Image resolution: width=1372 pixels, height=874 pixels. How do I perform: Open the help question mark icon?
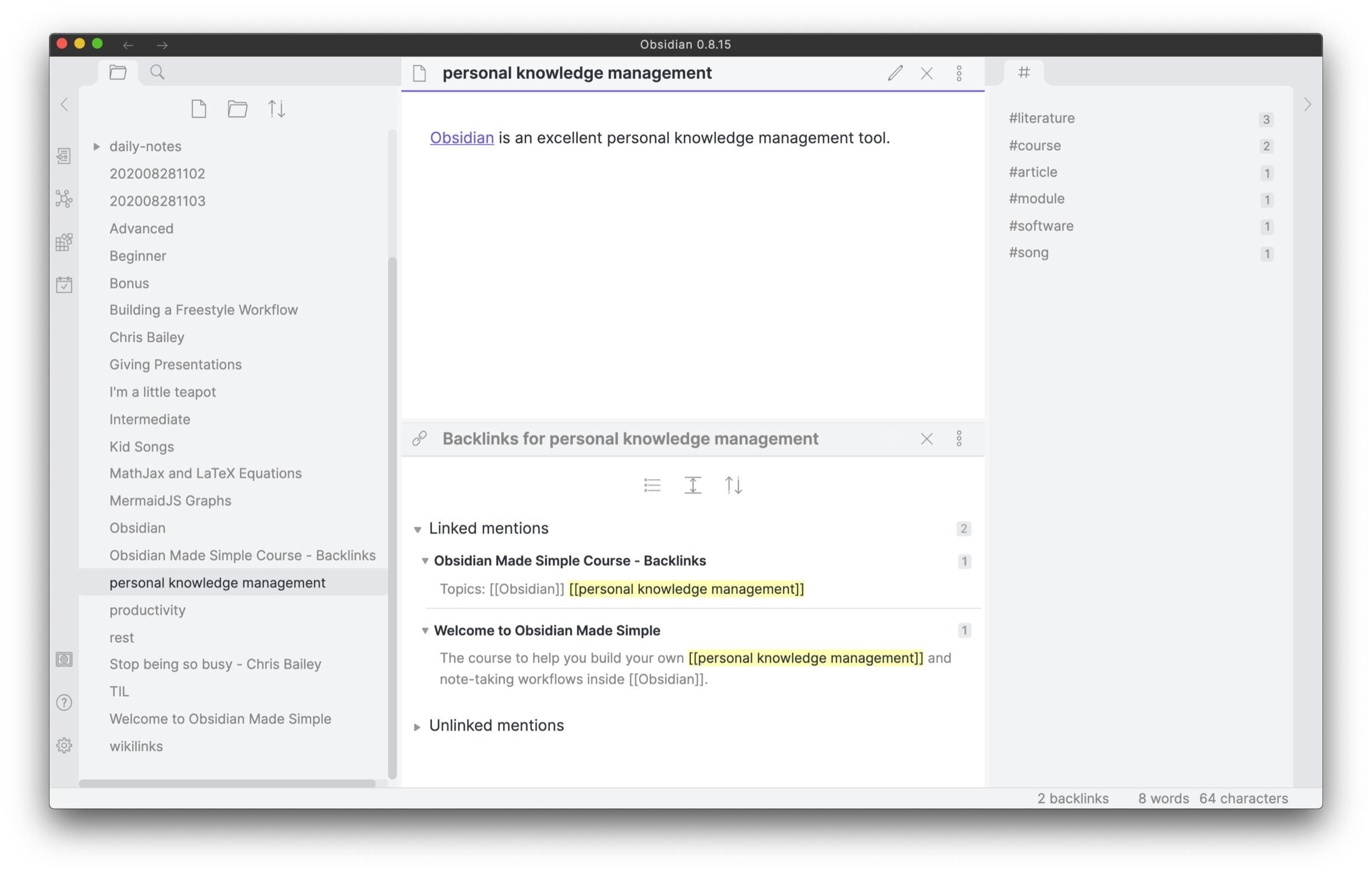pos(64,702)
